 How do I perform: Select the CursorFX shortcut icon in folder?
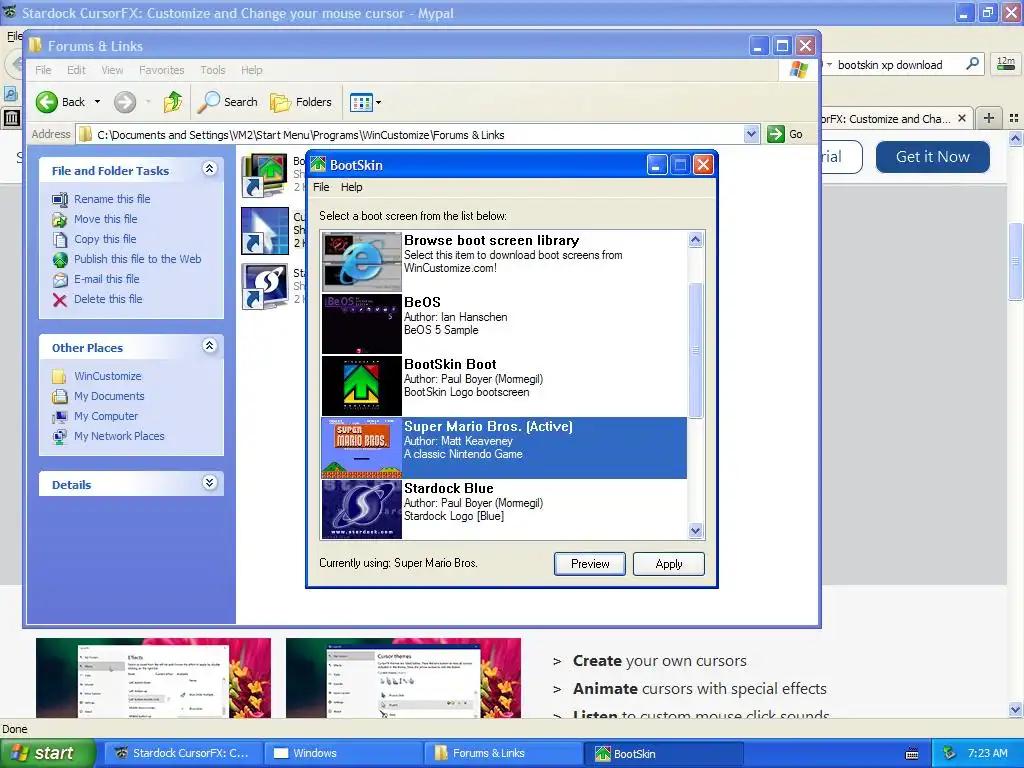click(x=264, y=231)
